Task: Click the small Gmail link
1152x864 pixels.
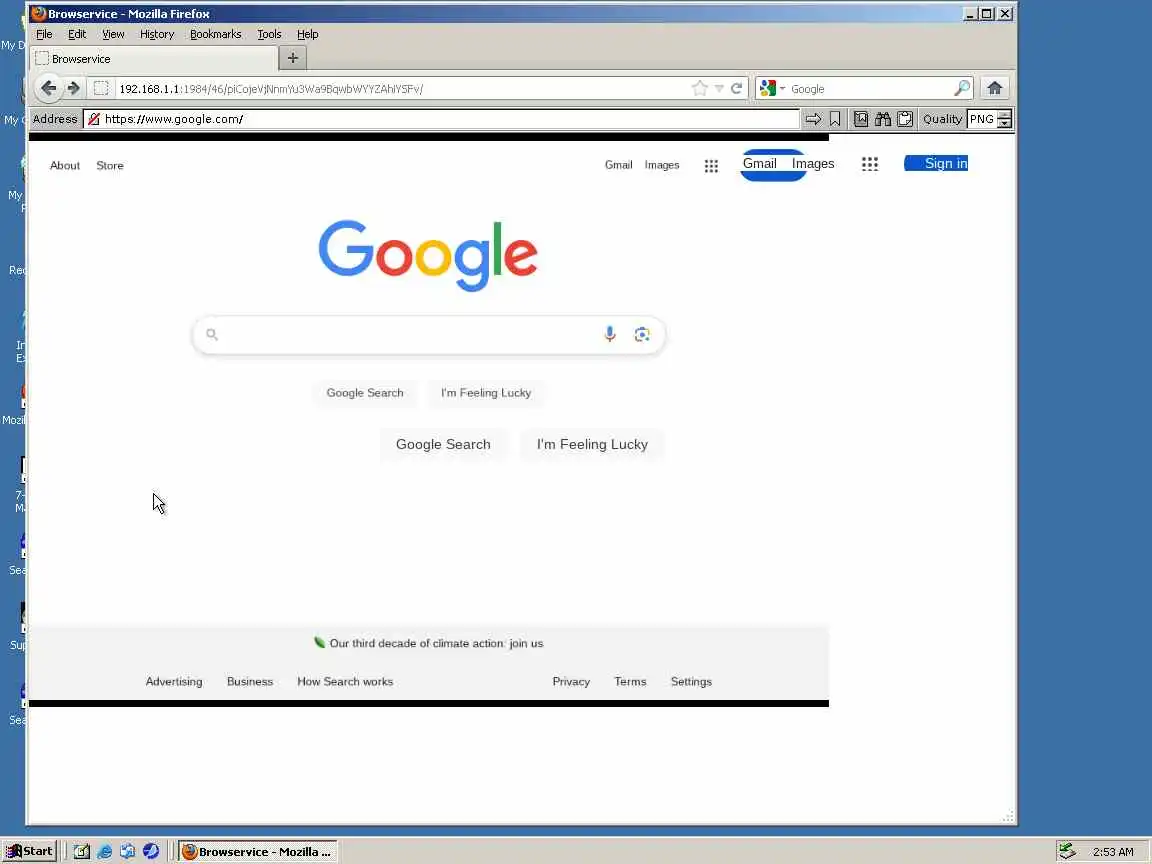Action: (619, 165)
